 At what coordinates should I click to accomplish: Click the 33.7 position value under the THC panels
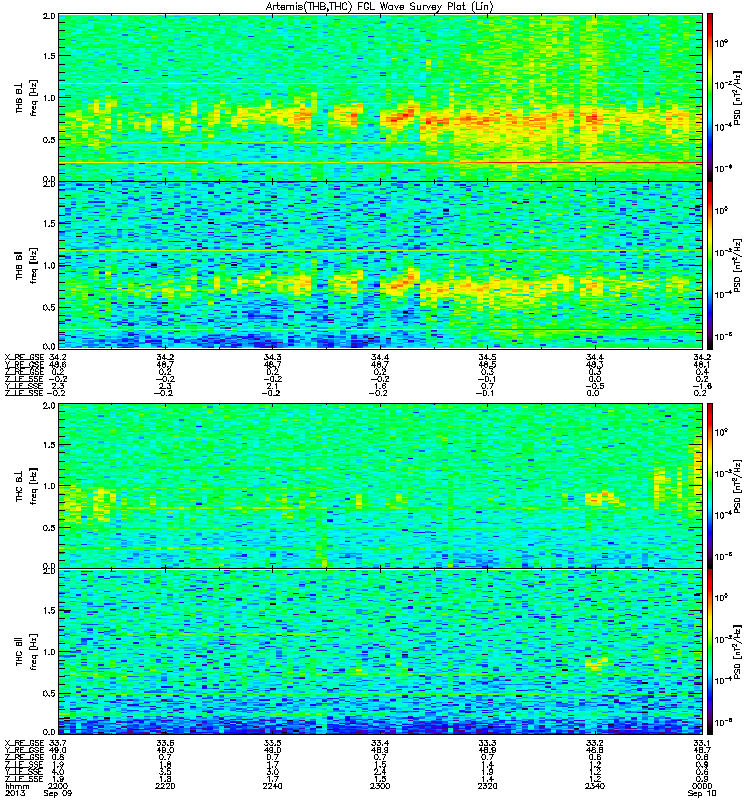(57, 743)
